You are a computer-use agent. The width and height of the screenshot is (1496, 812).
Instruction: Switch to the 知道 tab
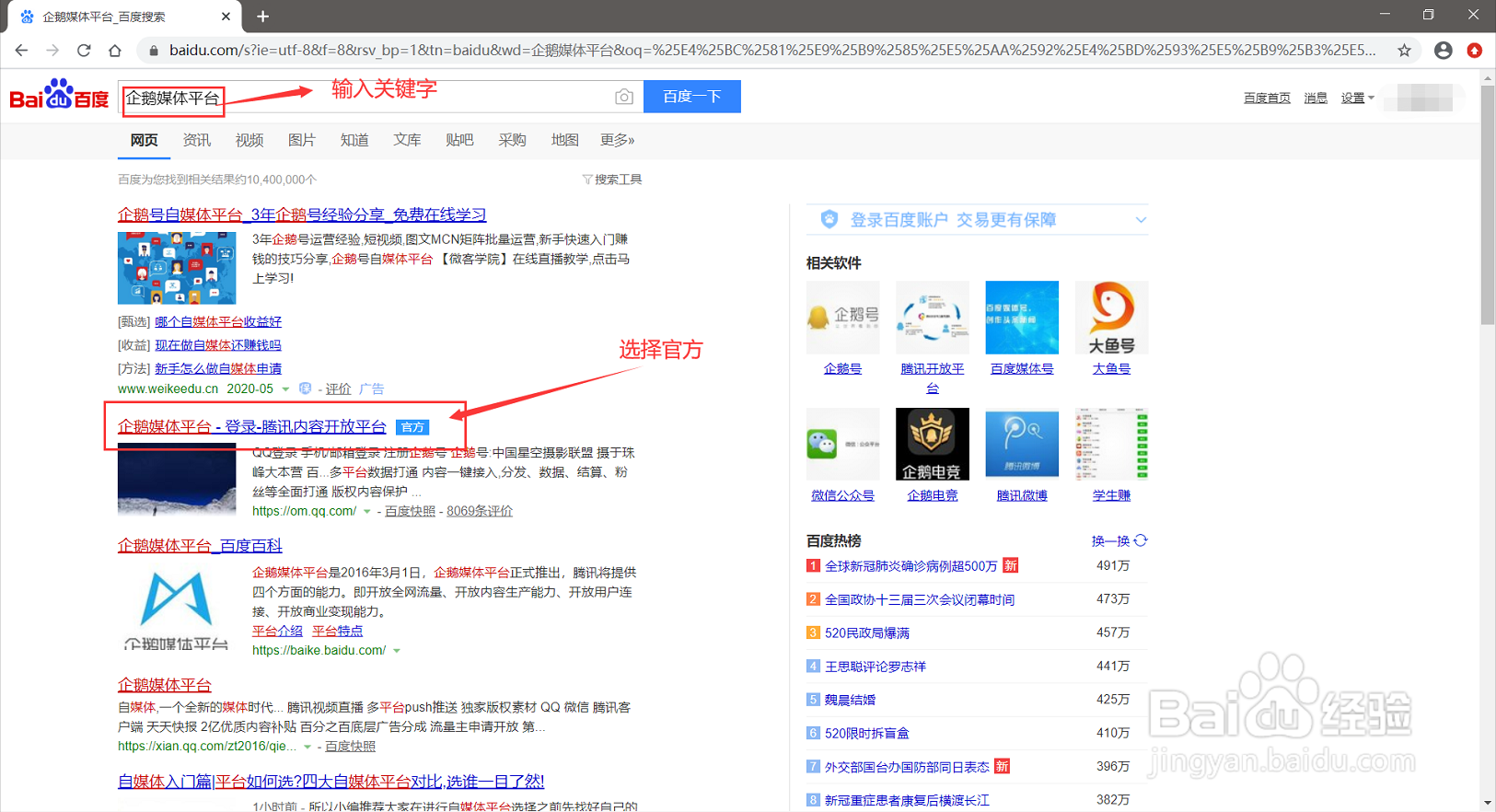click(x=354, y=140)
